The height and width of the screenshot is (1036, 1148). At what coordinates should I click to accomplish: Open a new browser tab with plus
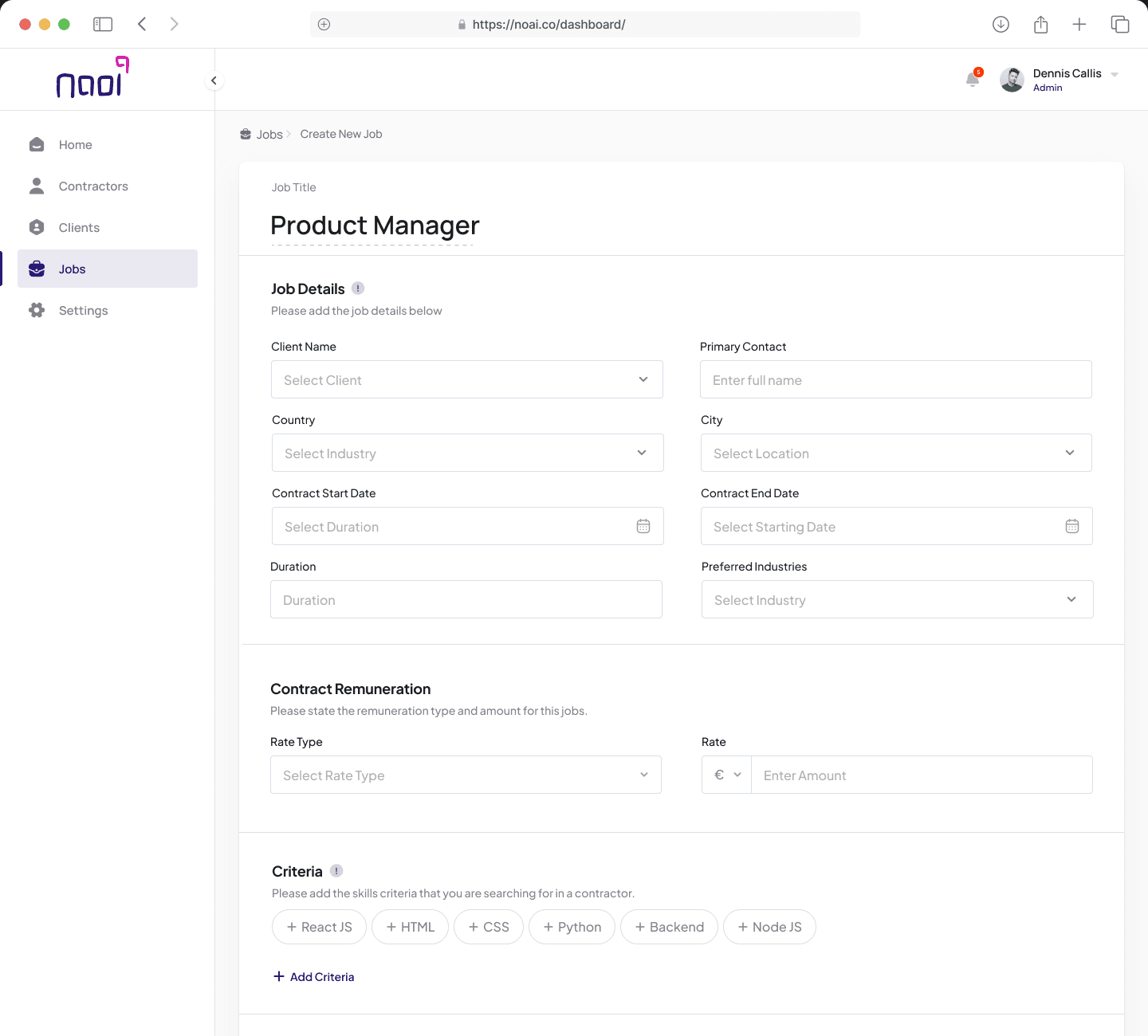tap(1079, 24)
